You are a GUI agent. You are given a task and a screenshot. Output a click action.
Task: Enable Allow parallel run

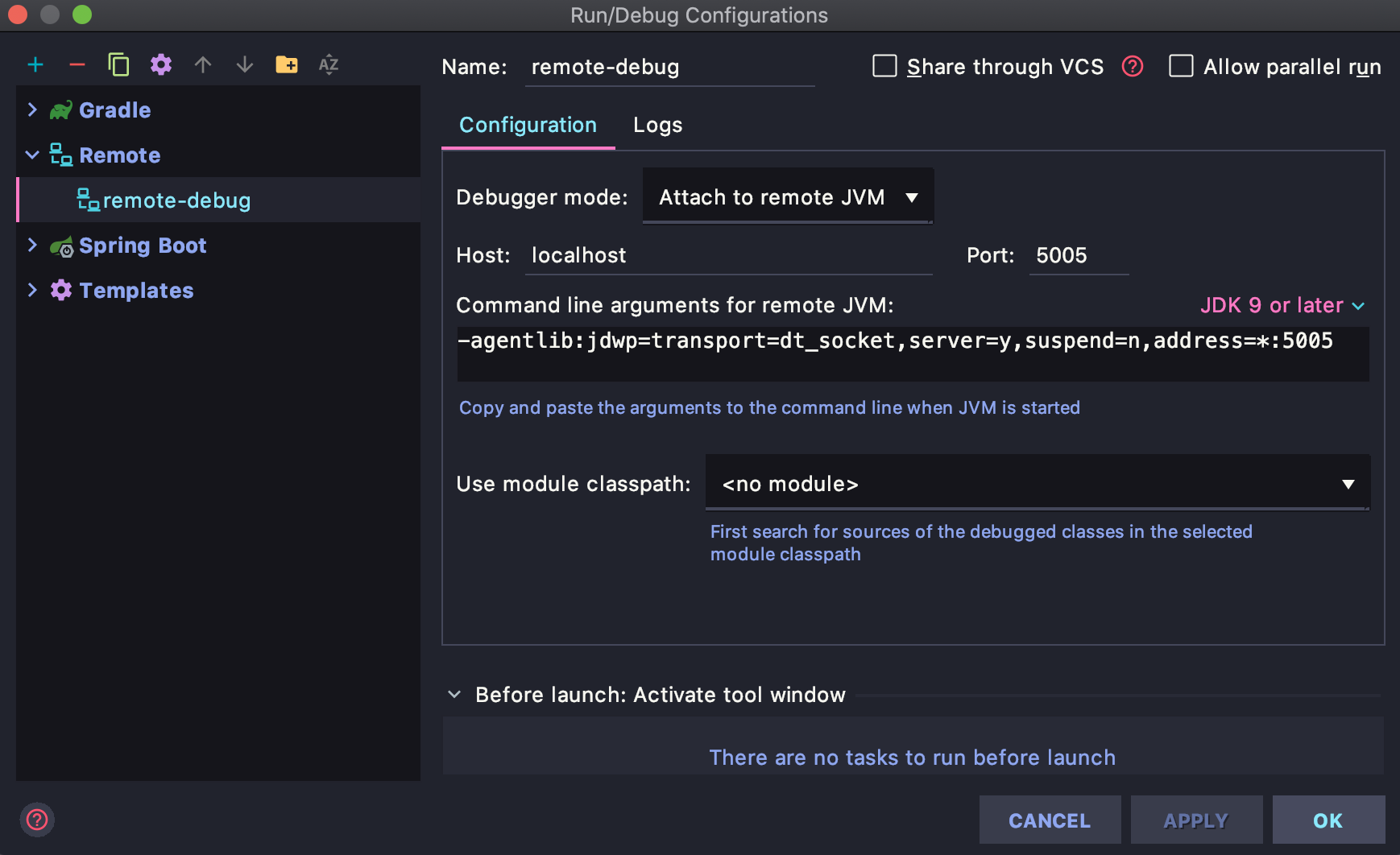(x=1181, y=67)
